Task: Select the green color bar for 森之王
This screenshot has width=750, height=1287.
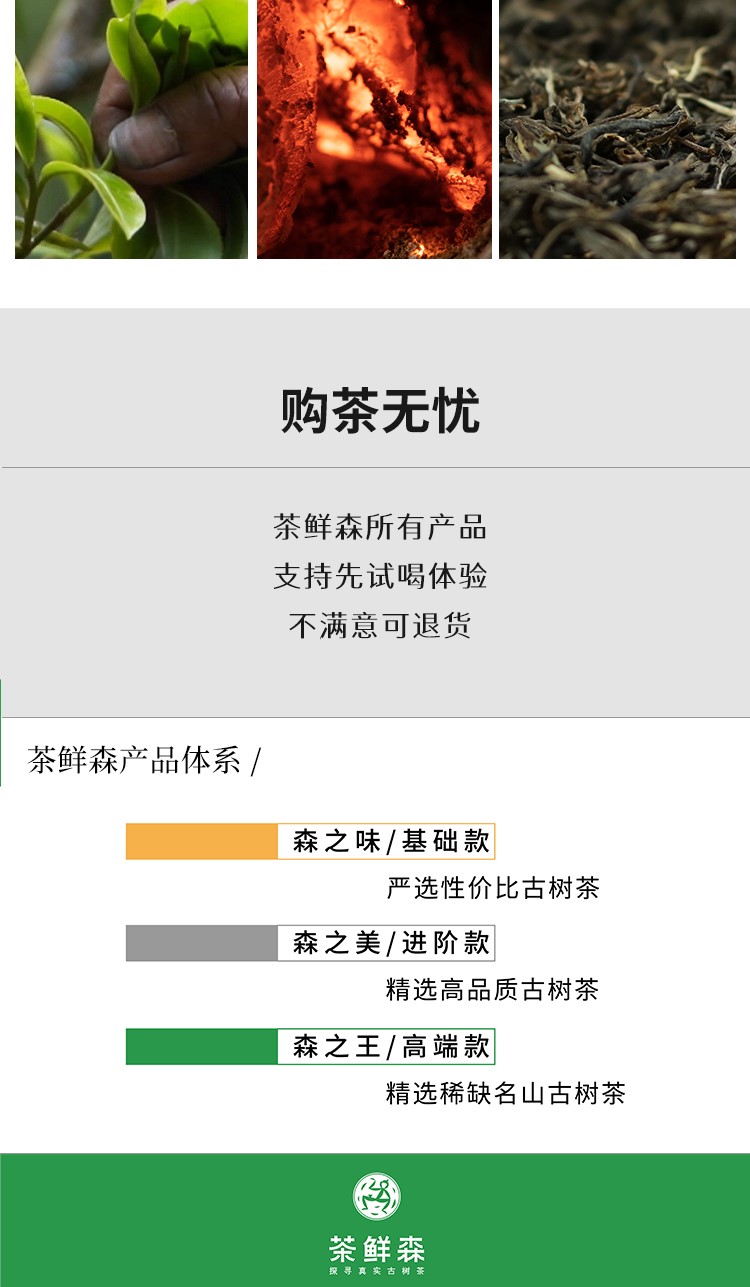Action: pyautogui.click(x=201, y=1046)
